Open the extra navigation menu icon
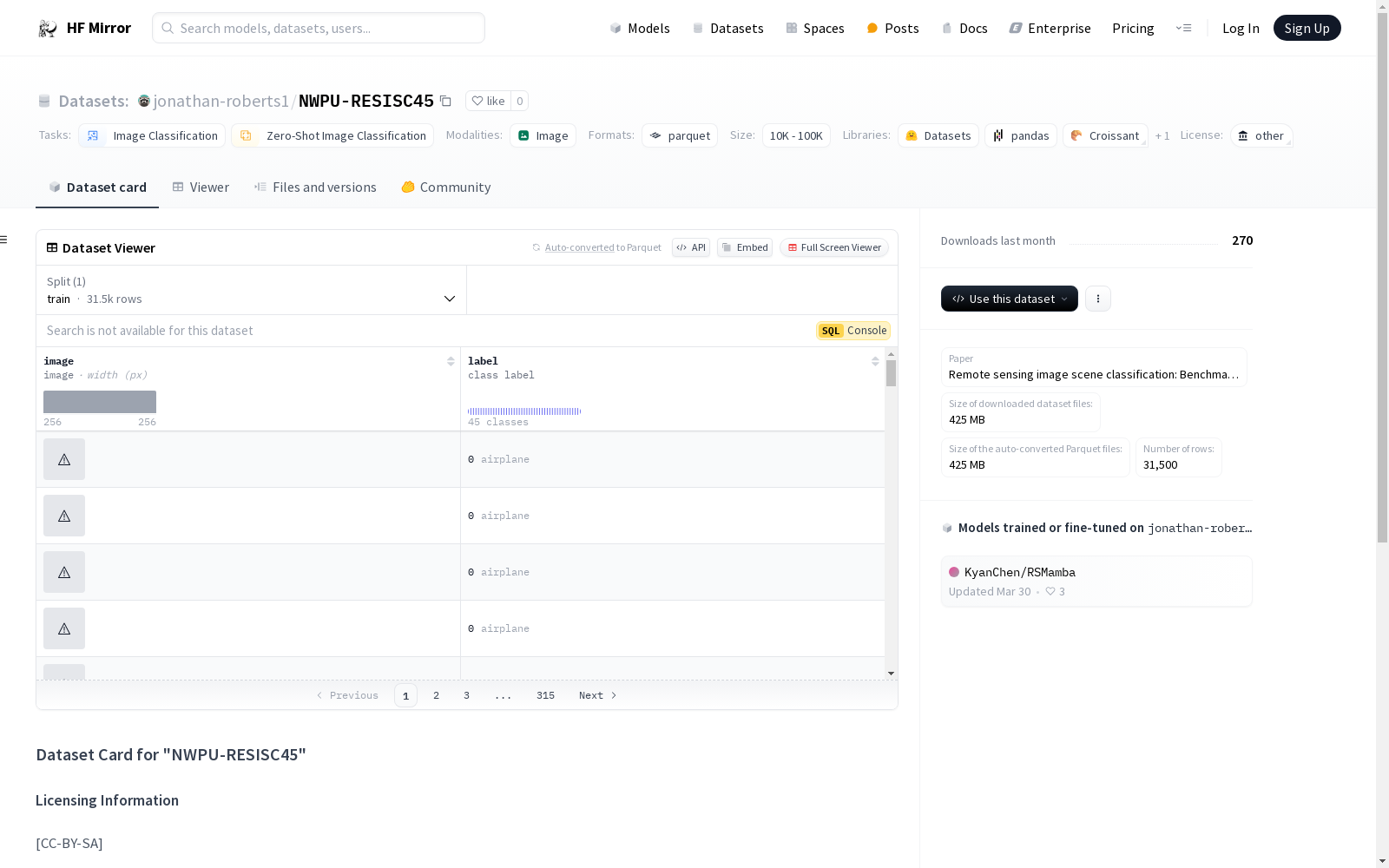Viewport: 1389px width, 868px height. pos(1183,28)
